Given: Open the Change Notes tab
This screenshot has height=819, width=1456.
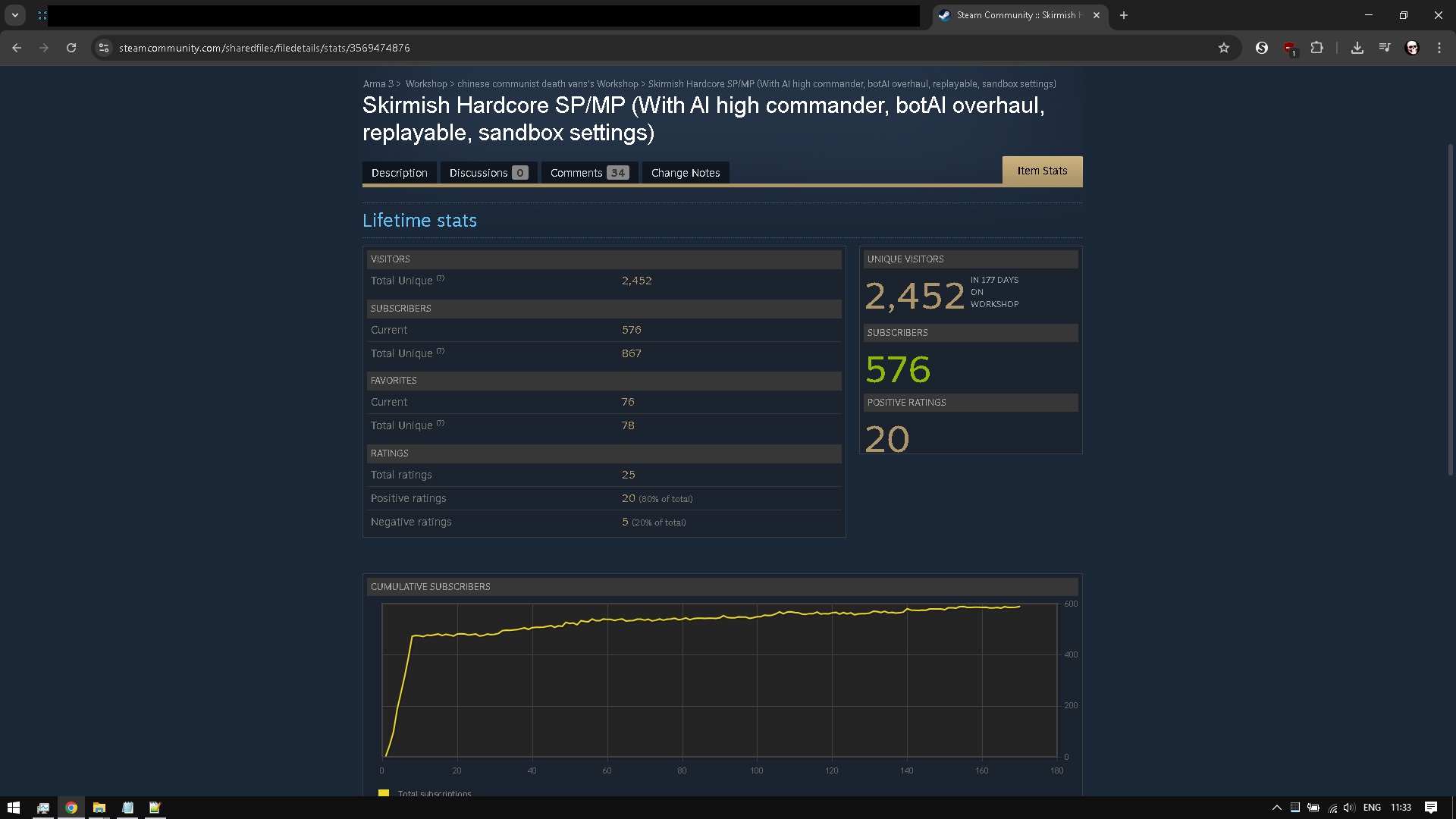Looking at the screenshot, I should 685,173.
